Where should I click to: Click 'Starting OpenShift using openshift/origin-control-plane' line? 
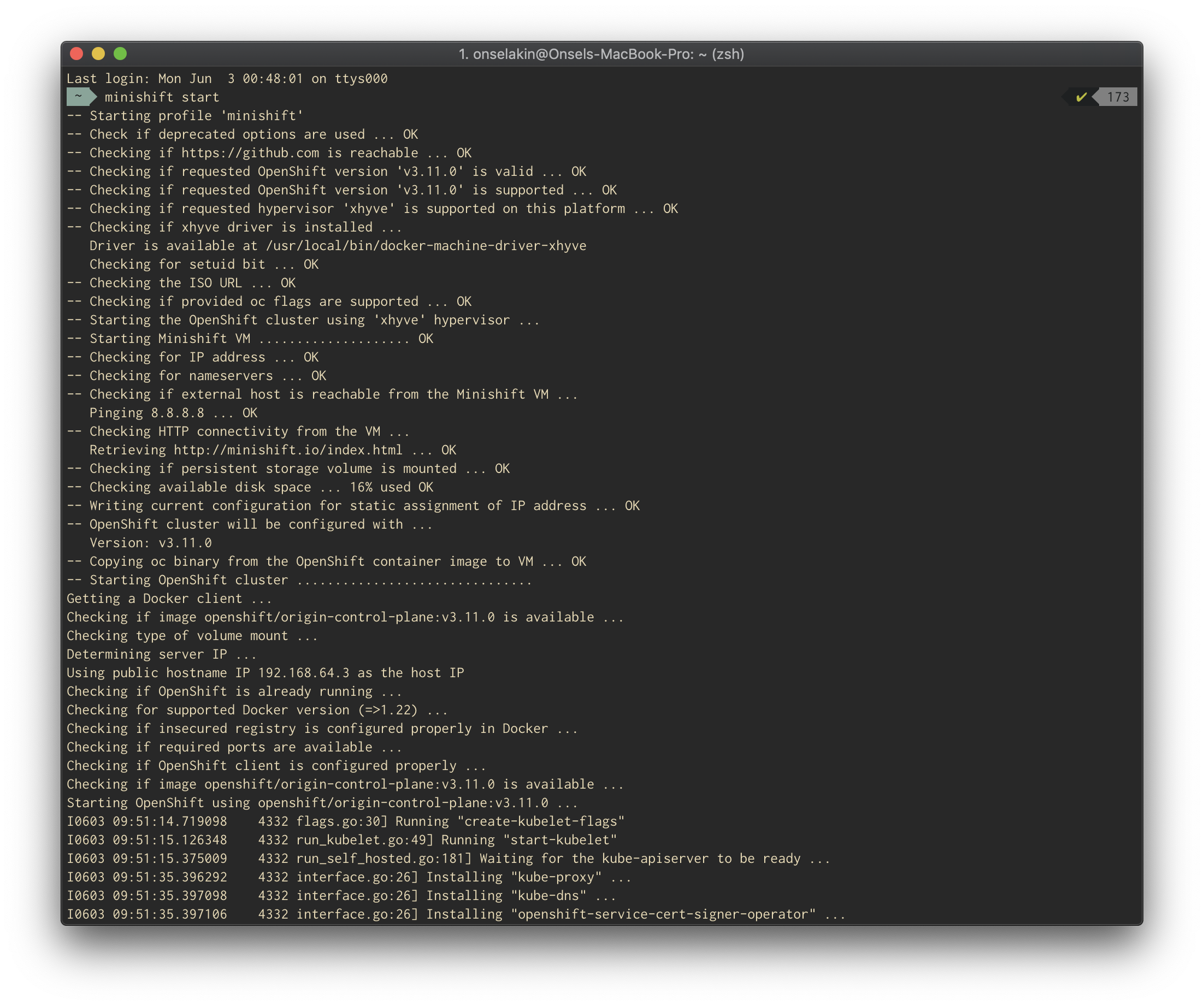(x=322, y=803)
